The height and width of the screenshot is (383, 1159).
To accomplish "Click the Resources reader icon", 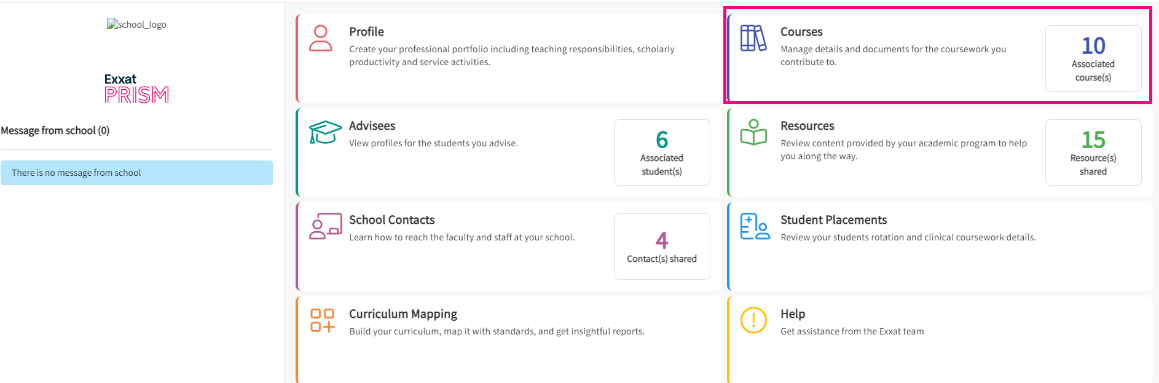I will (x=753, y=132).
